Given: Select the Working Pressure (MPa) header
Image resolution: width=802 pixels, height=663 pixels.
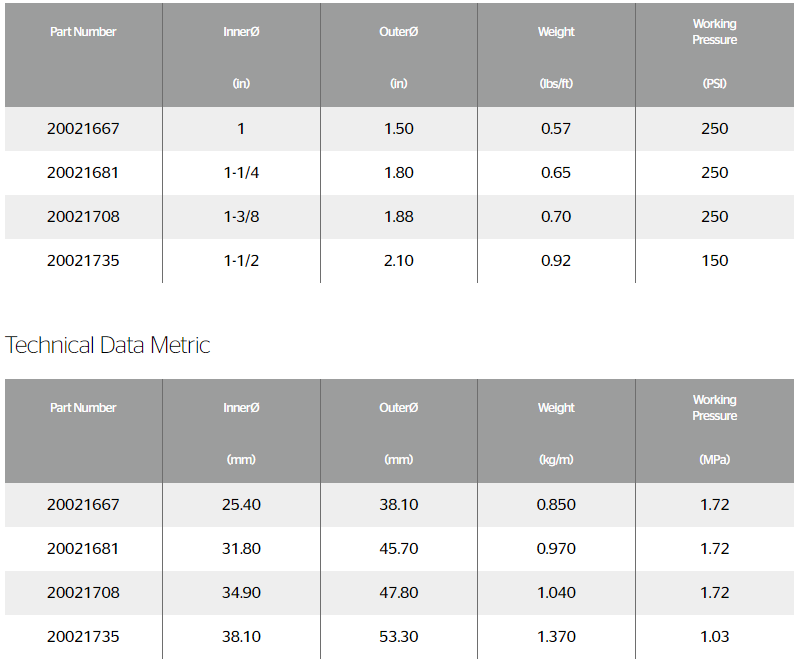Looking at the screenshot, I should [x=715, y=431].
